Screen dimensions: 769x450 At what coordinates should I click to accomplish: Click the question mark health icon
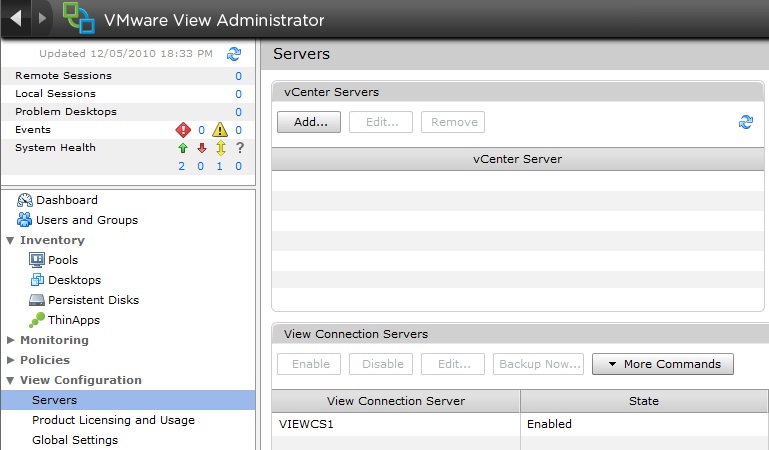coord(240,148)
